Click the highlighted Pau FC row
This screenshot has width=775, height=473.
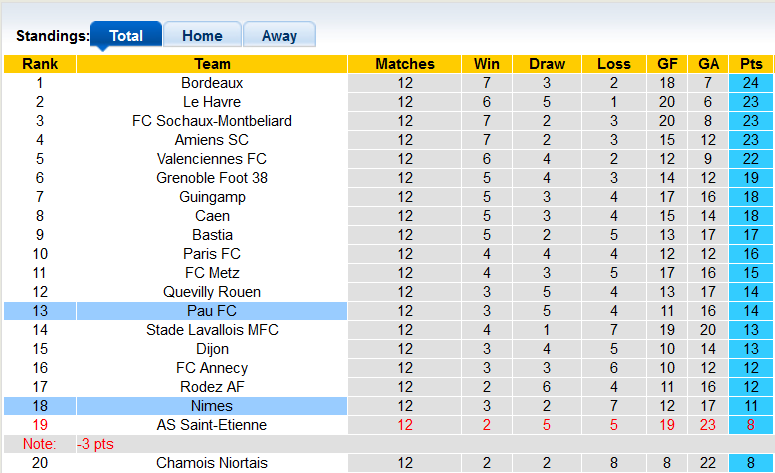coord(212,311)
